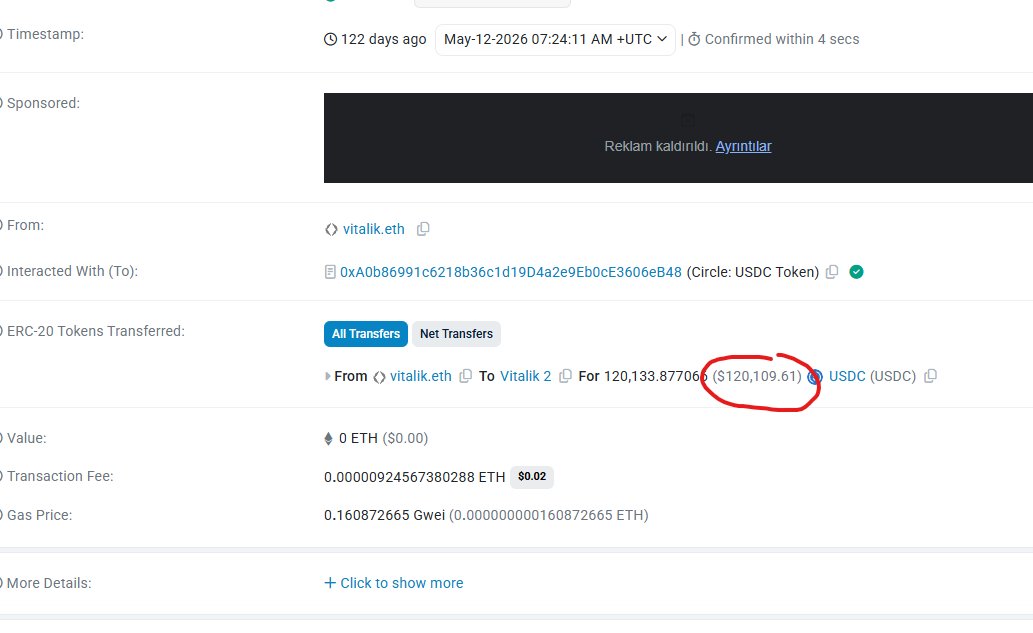1033x633 pixels.
Task: Copy the transfer sender vitalik.eth address
Action: coord(466,376)
